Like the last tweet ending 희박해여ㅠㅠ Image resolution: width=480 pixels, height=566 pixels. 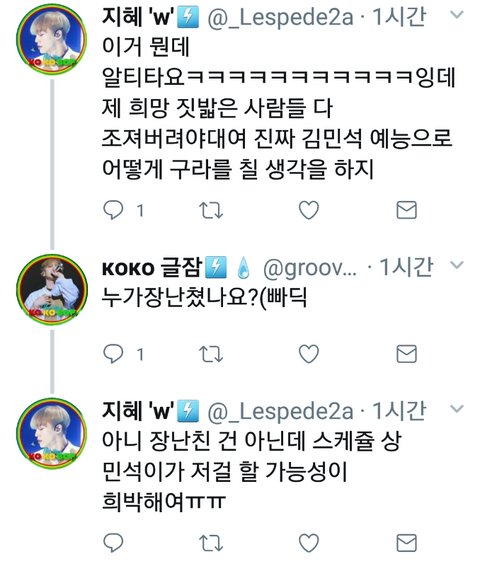click(x=309, y=543)
